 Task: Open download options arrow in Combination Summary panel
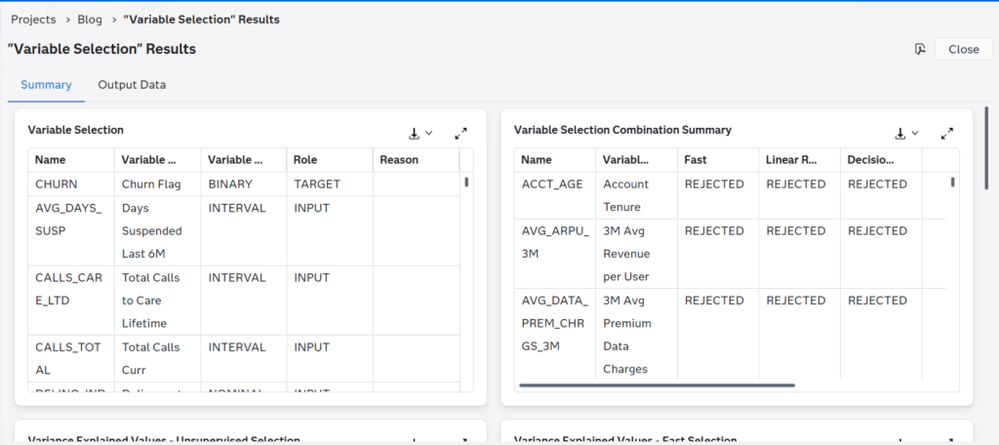(x=915, y=133)
